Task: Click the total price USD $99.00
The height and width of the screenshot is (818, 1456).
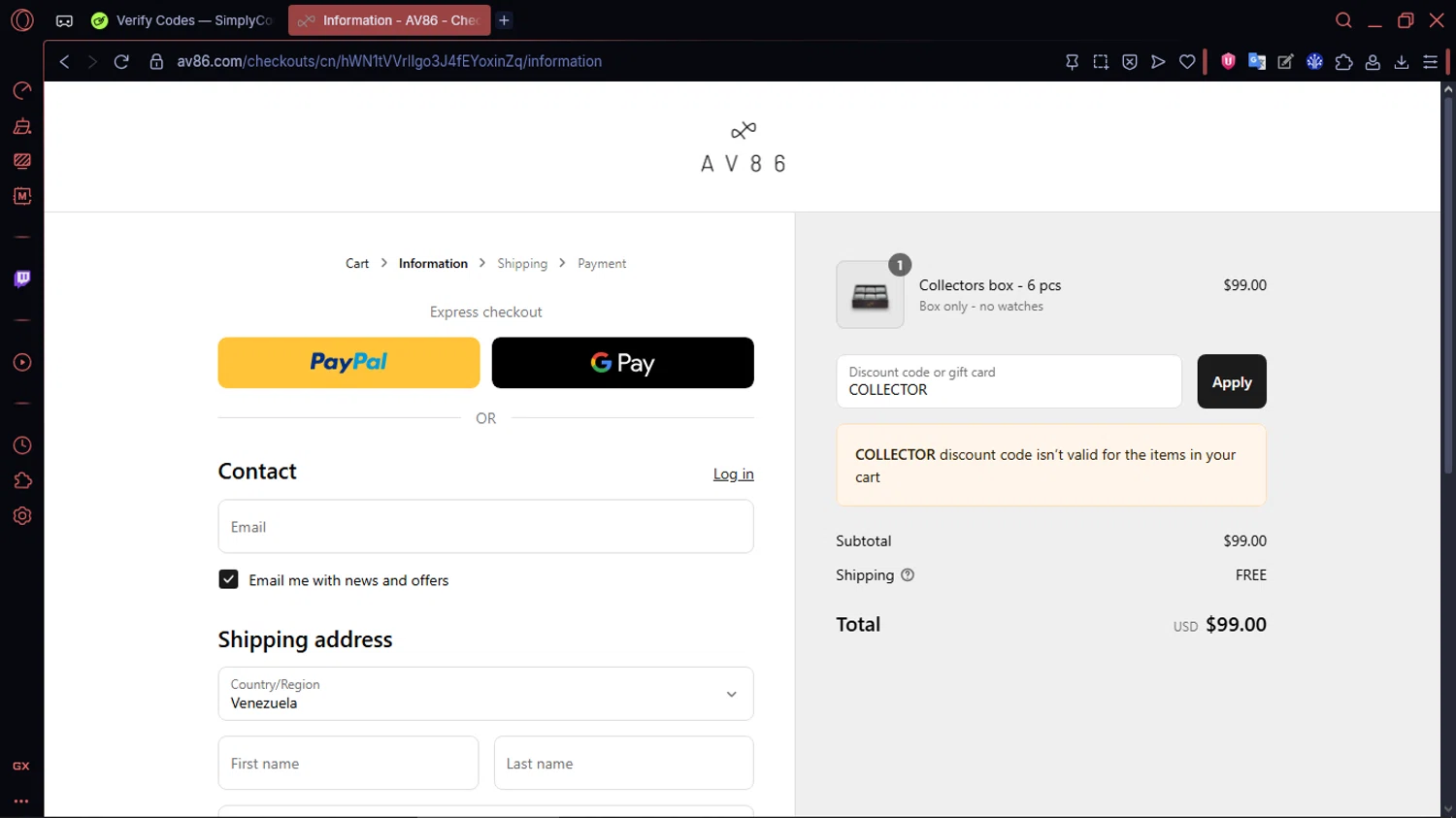Action: coord(1219,625)
